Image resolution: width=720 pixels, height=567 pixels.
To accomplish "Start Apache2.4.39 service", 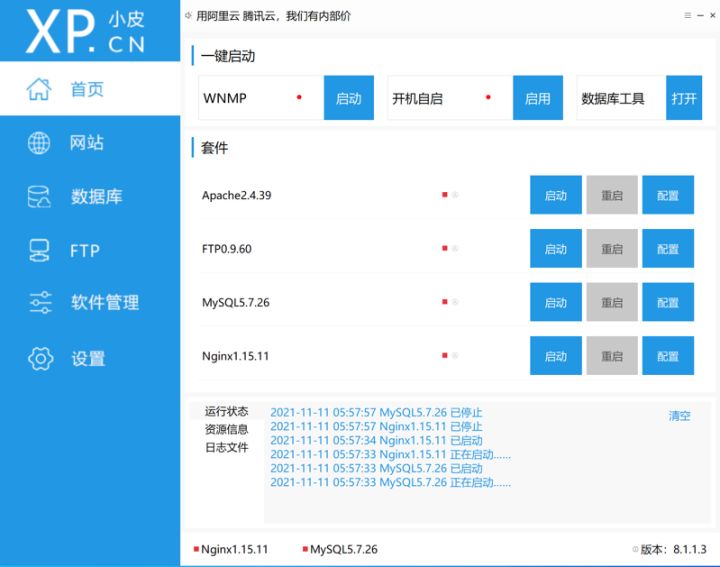I will coord(555,196).
